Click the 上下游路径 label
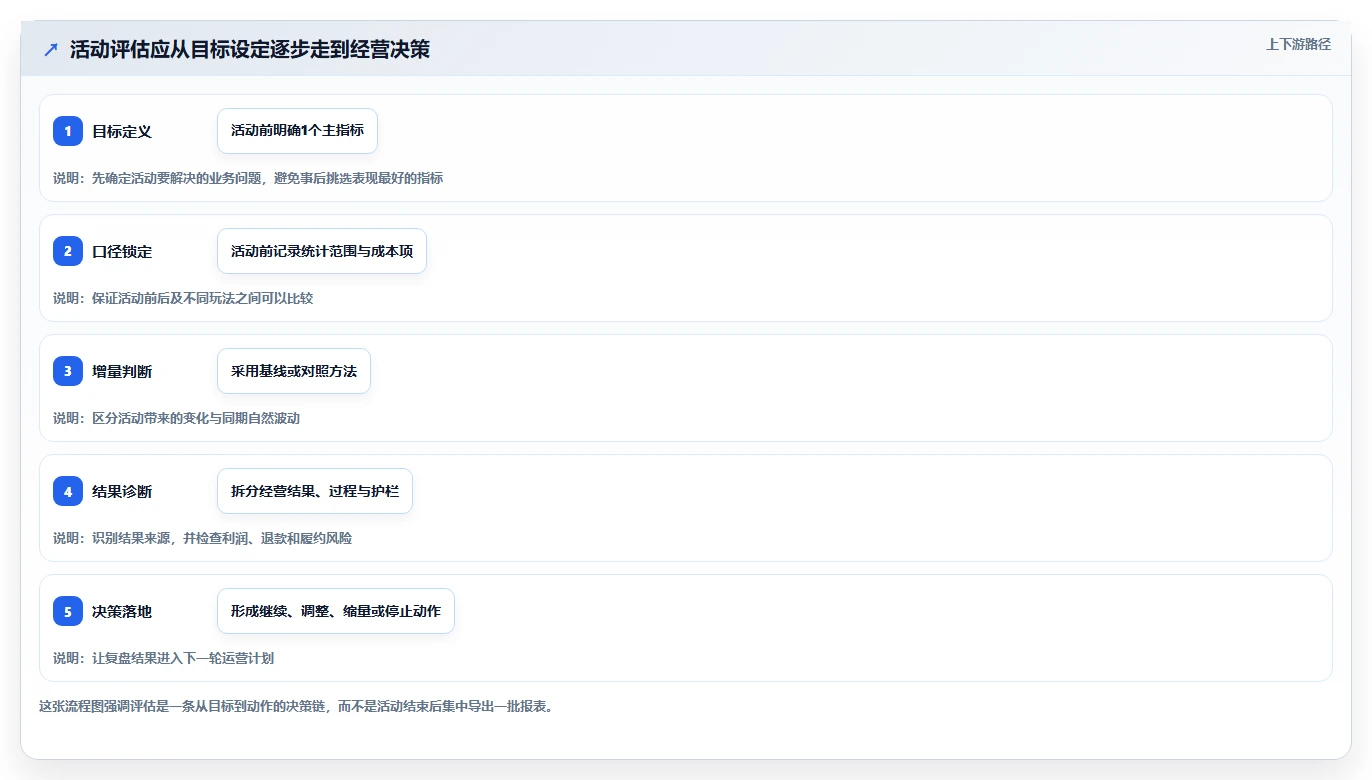Image resolution: width=1372 pixels, height=780 pixels. click(1298, 44)
